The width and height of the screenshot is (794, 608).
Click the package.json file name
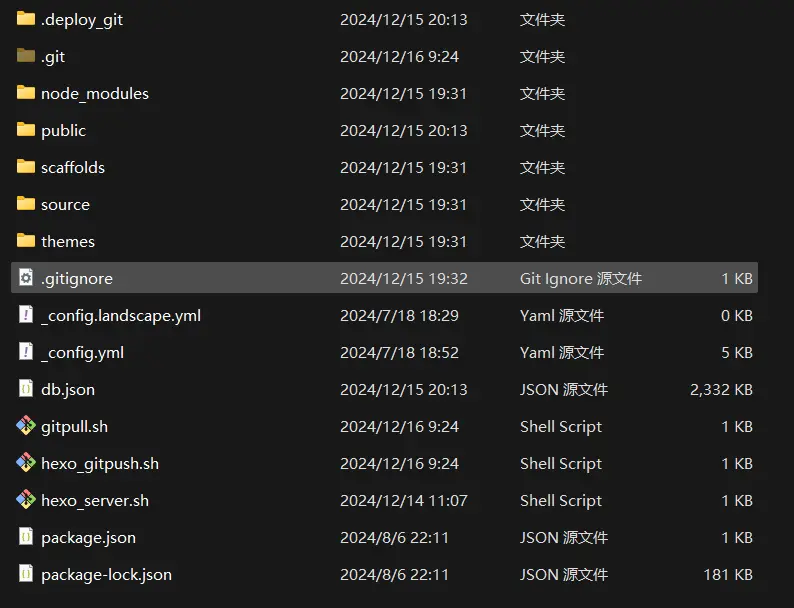pyautogui.click(x=89, y=538)
